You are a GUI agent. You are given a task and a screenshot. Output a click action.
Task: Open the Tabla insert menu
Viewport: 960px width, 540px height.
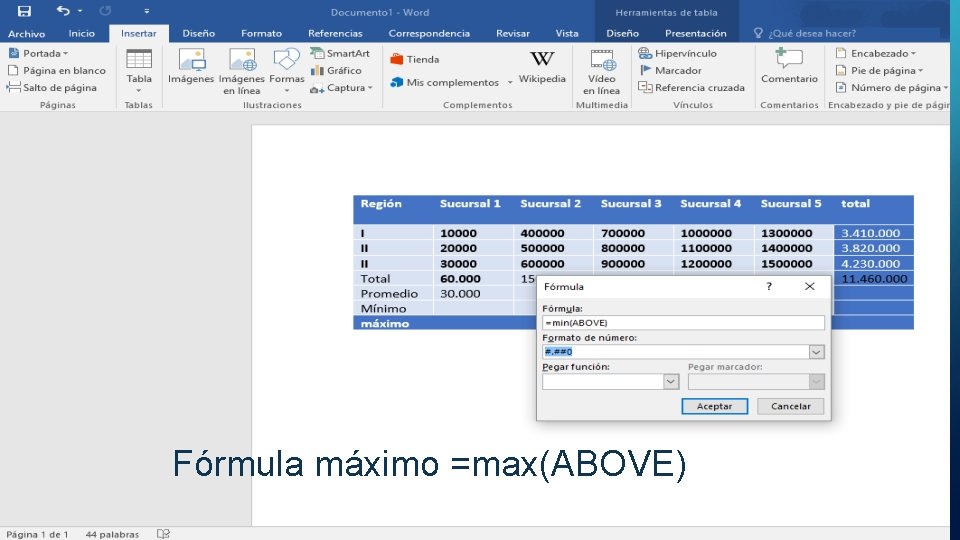139,70
